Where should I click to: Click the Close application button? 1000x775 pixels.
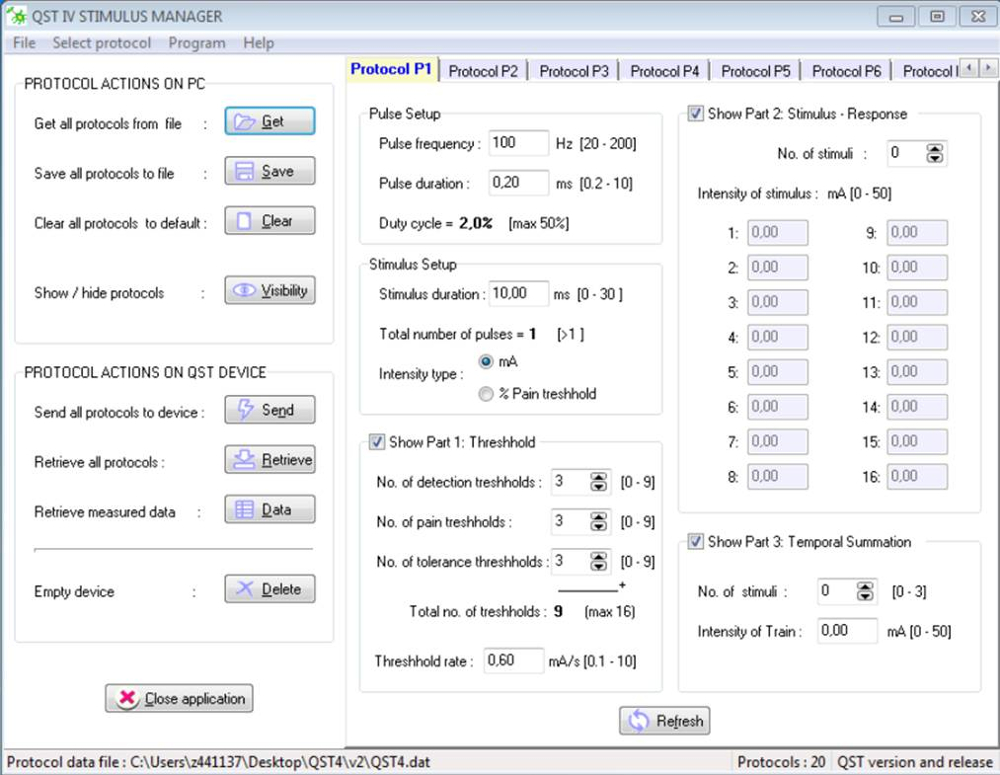[180, 699]
